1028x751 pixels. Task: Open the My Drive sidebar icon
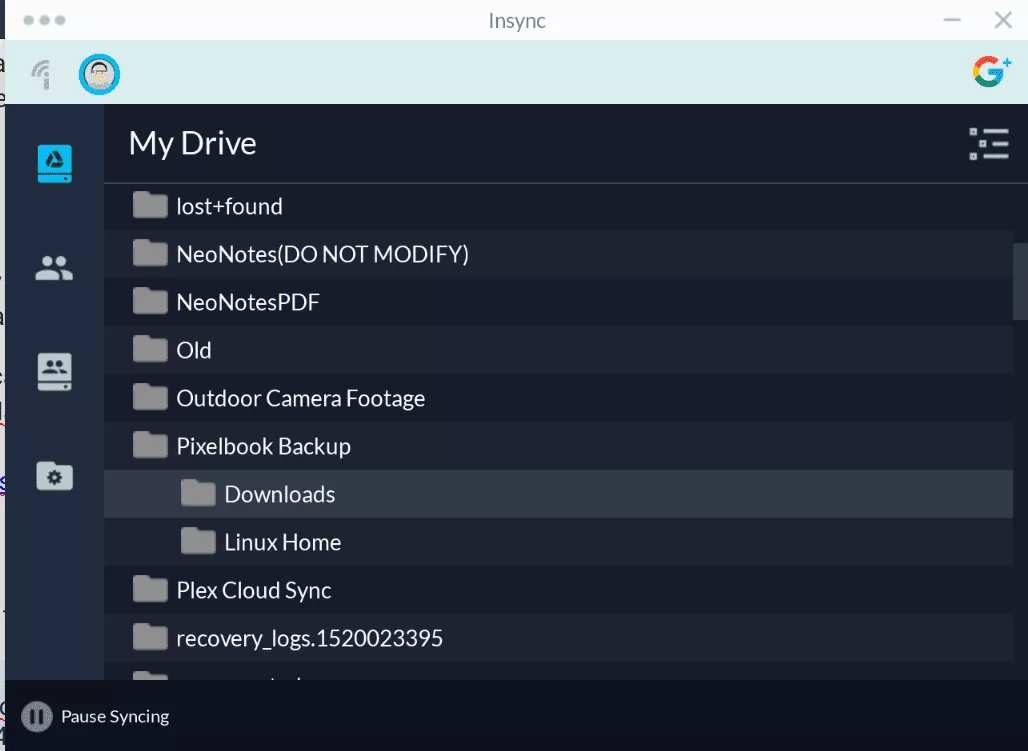55,163
